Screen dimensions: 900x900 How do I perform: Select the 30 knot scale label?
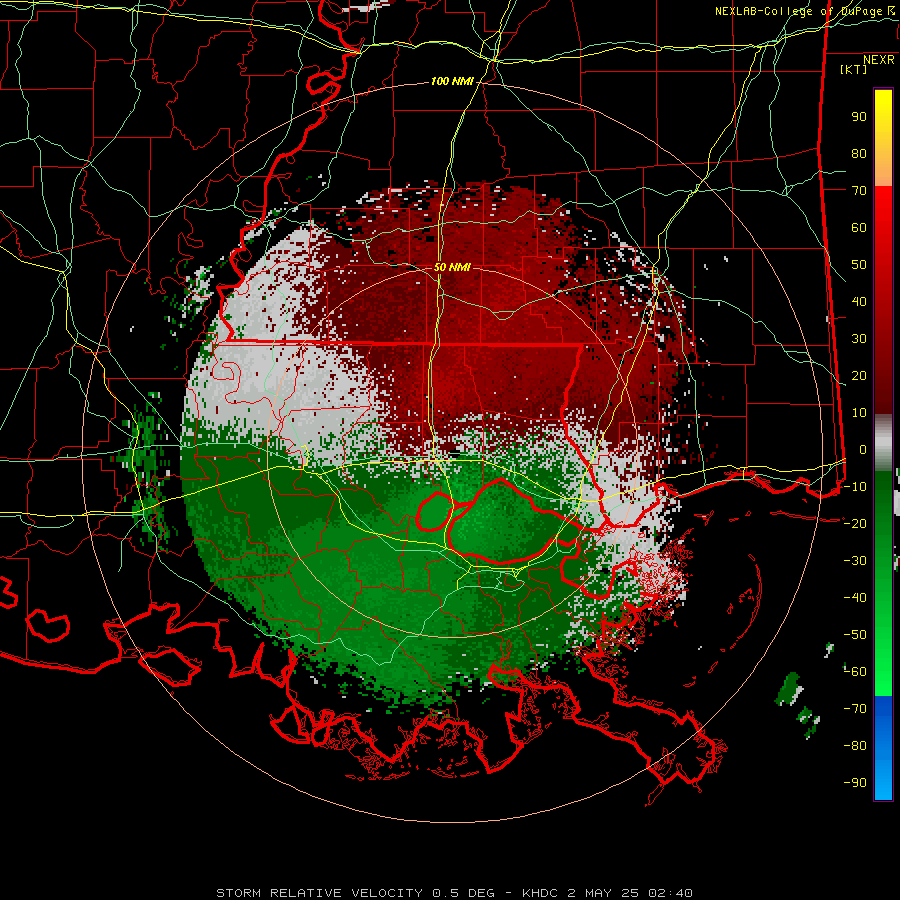[x=859, y=339]
